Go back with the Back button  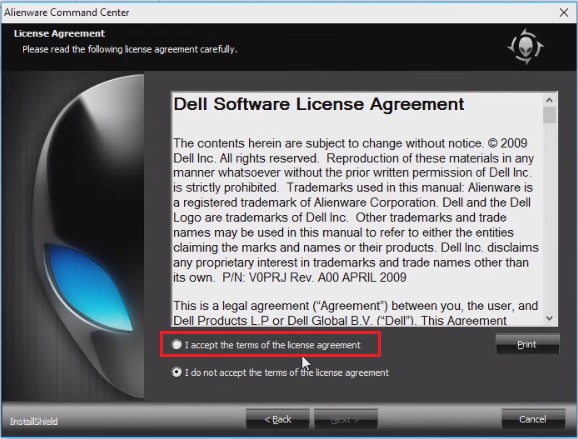[x=278, y=419]
